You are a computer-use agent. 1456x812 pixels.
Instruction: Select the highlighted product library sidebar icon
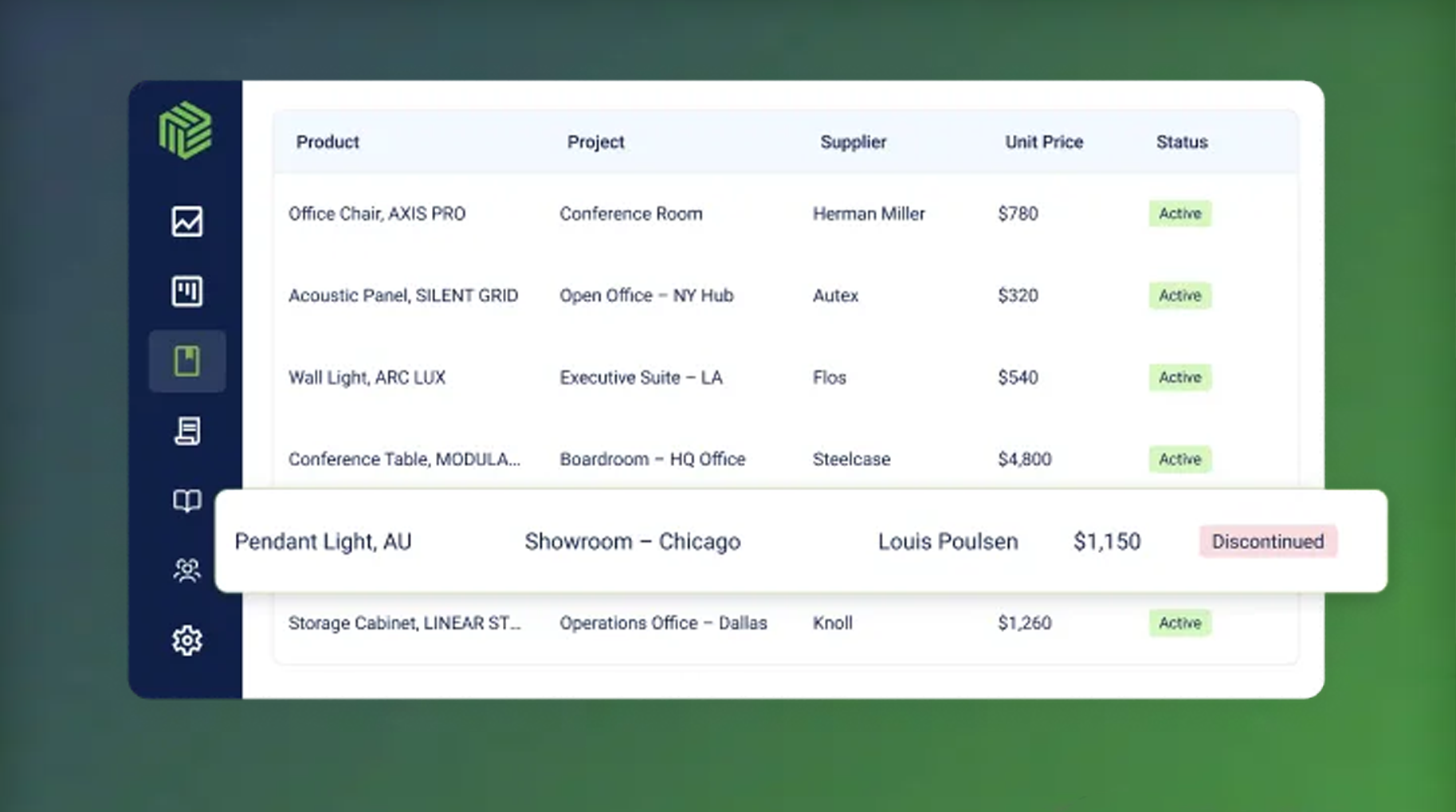(x=187, y=361)
